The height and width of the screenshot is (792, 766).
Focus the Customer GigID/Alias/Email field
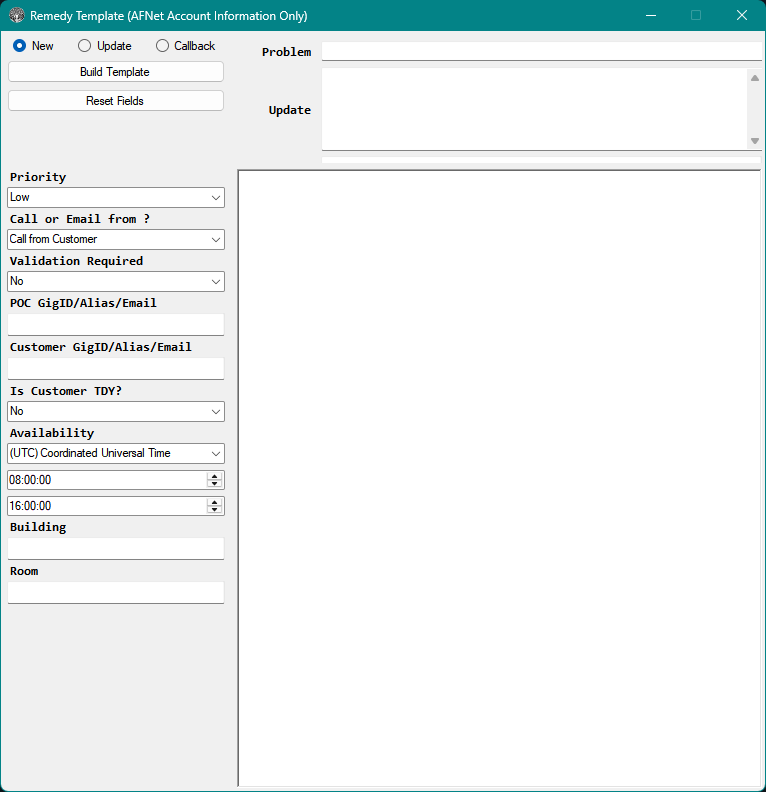[116, 368]
